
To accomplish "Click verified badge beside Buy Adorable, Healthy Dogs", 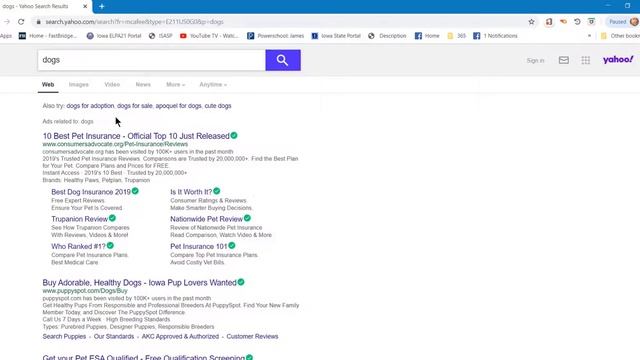I will click(241, 282).
